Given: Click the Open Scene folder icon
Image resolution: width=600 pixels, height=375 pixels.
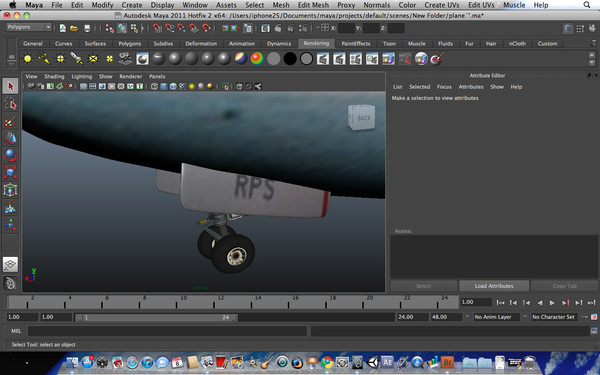Looking at the screenshot, I should click(74, 28).
